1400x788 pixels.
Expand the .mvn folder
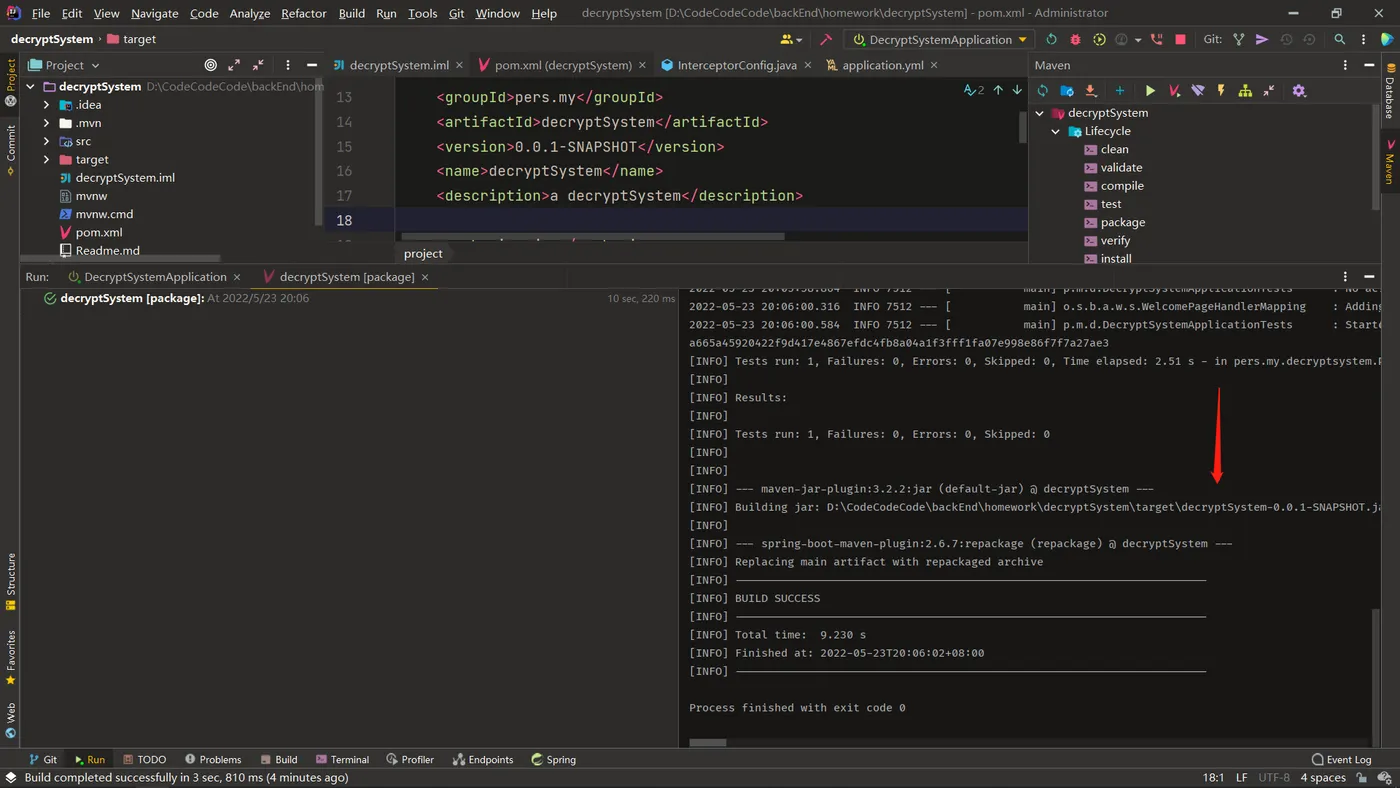coord(46,123)
